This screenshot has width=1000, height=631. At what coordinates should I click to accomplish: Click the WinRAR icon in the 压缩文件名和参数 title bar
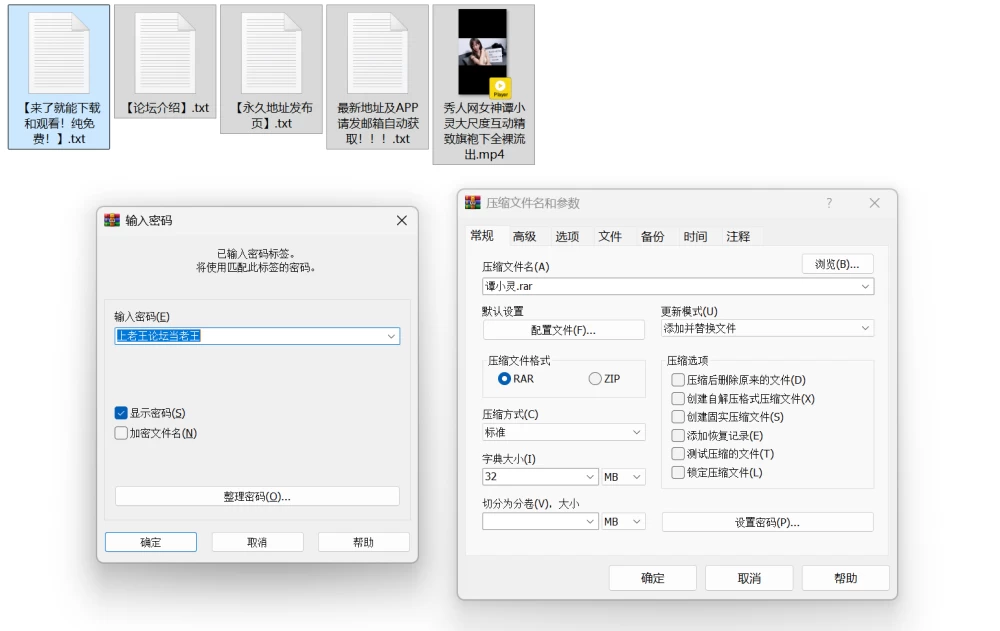pyautogui.click(x=473, y=203)
